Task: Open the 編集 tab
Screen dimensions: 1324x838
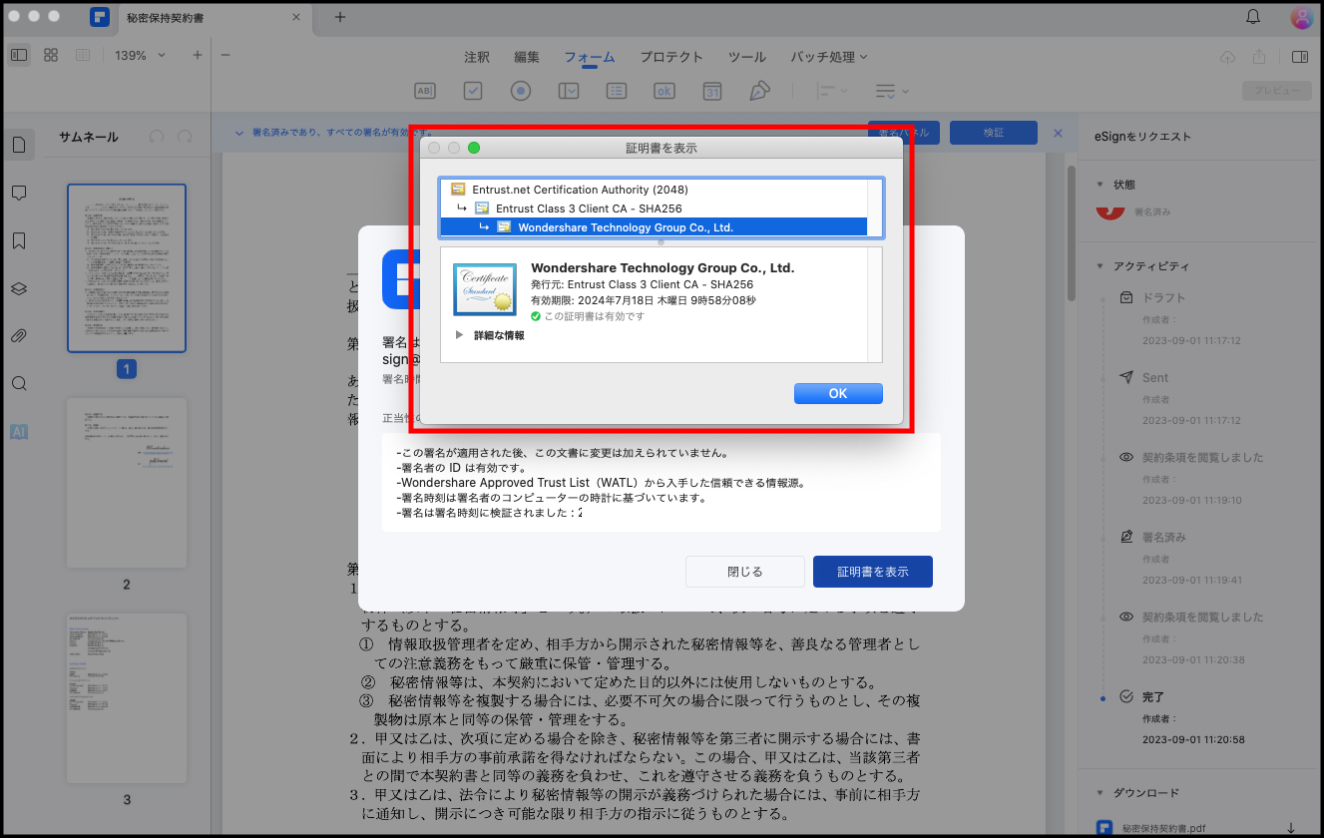Action: click(x=527, y=57)
